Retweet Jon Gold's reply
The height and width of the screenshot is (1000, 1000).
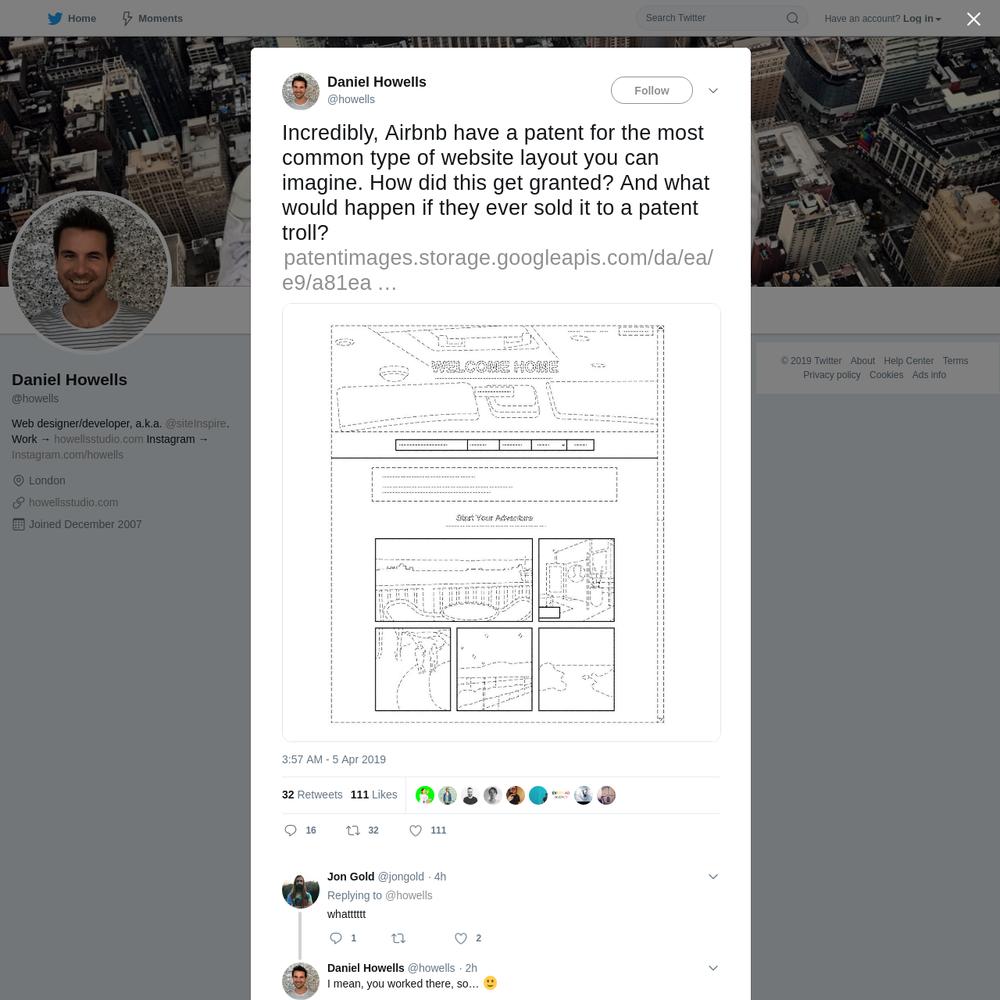pyautogui.click(x=398, y=938)
